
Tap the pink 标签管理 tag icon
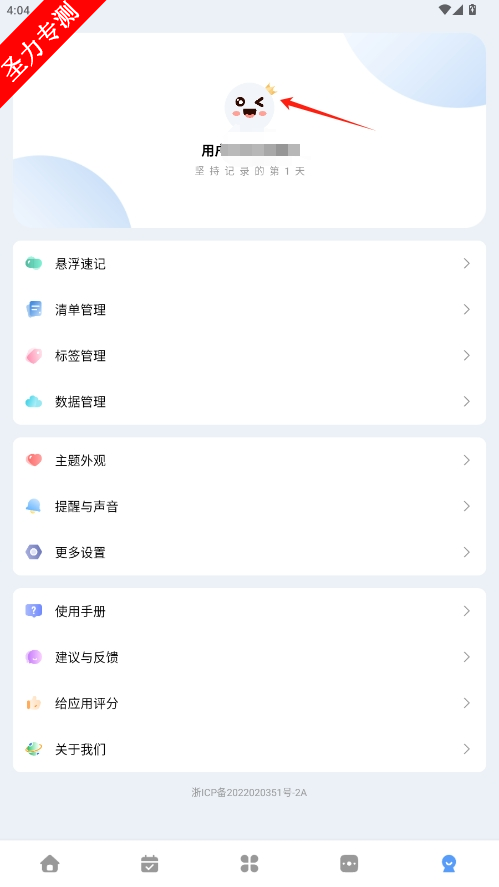click(34, 356)
